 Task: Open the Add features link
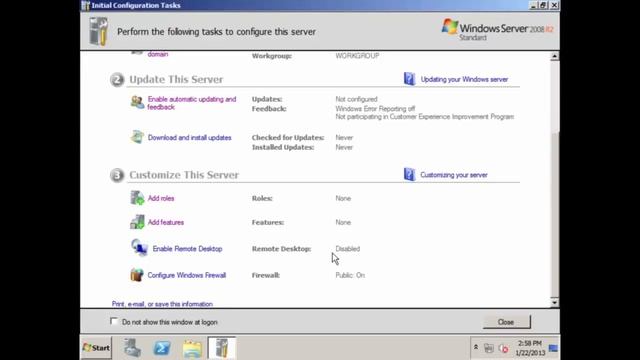[x=166, y=222]
